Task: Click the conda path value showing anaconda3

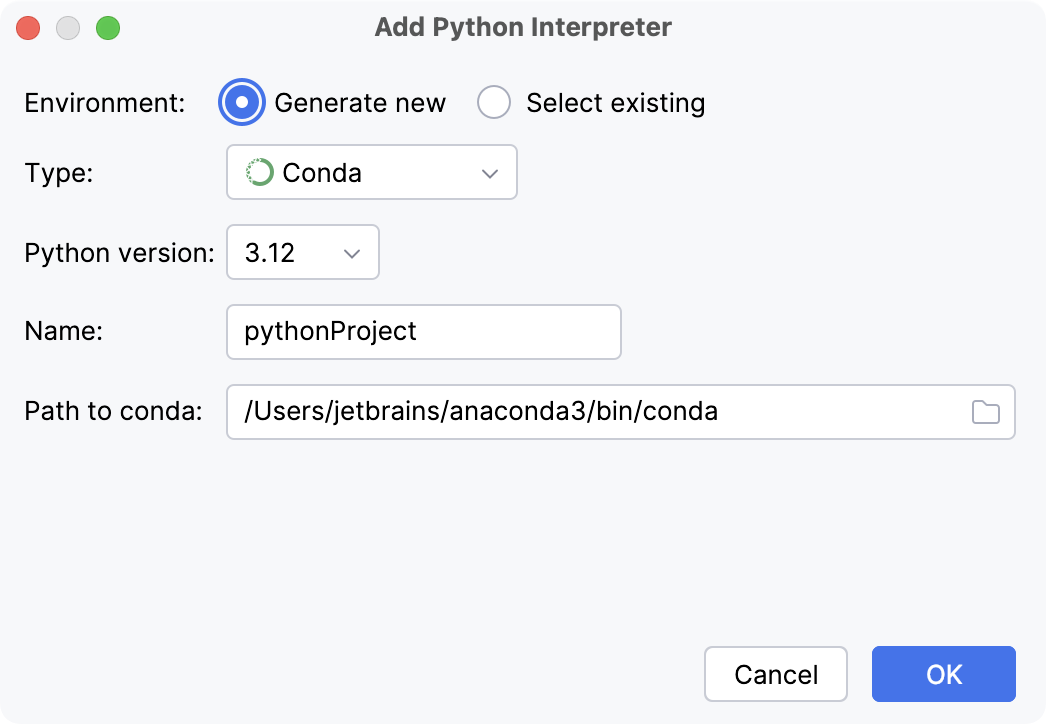Action: click(480, 412)
